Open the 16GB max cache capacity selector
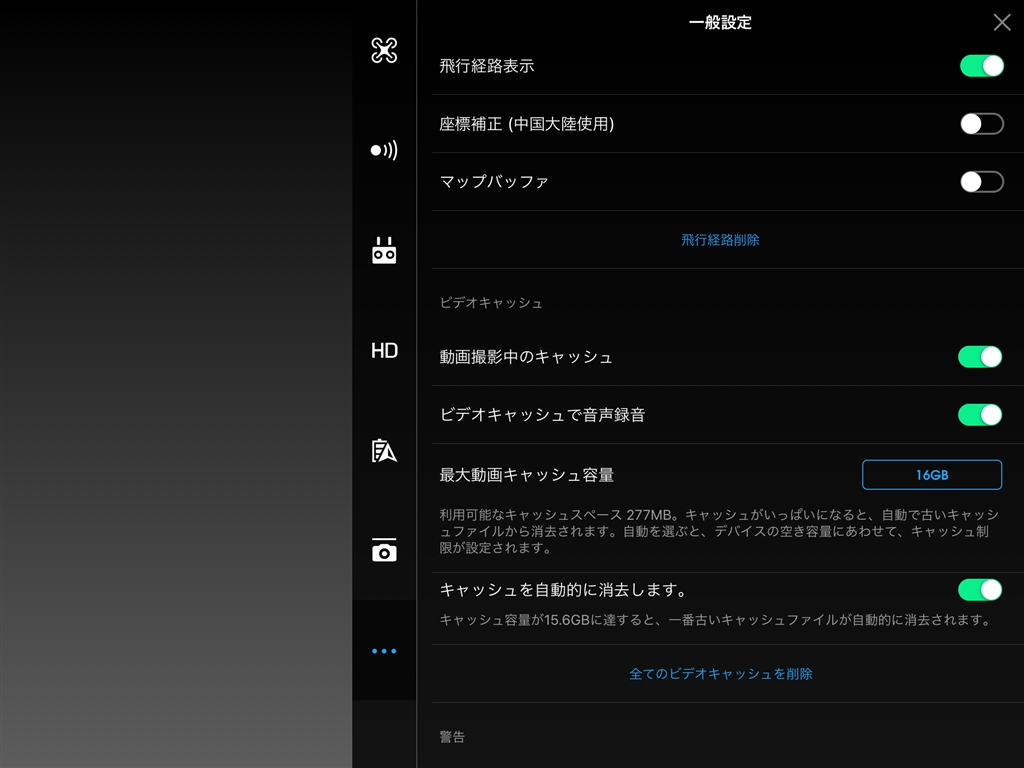Image resolution: width=1024 pixels, height=768 pixels. (932, 475)
